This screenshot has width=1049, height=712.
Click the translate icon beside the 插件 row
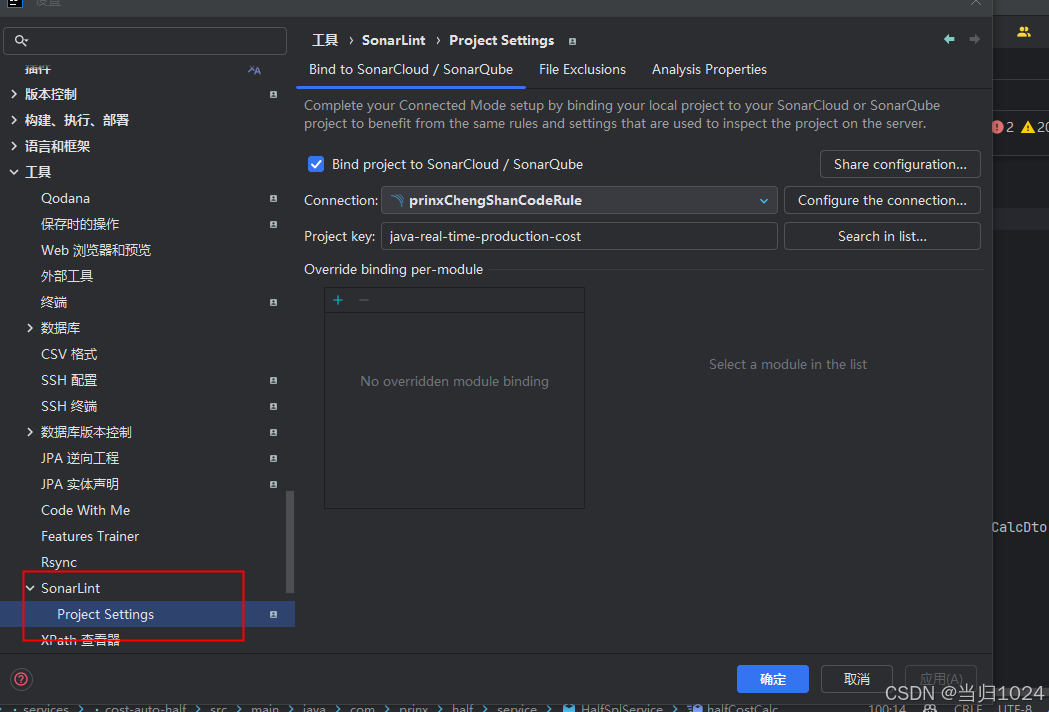(254, 70)
